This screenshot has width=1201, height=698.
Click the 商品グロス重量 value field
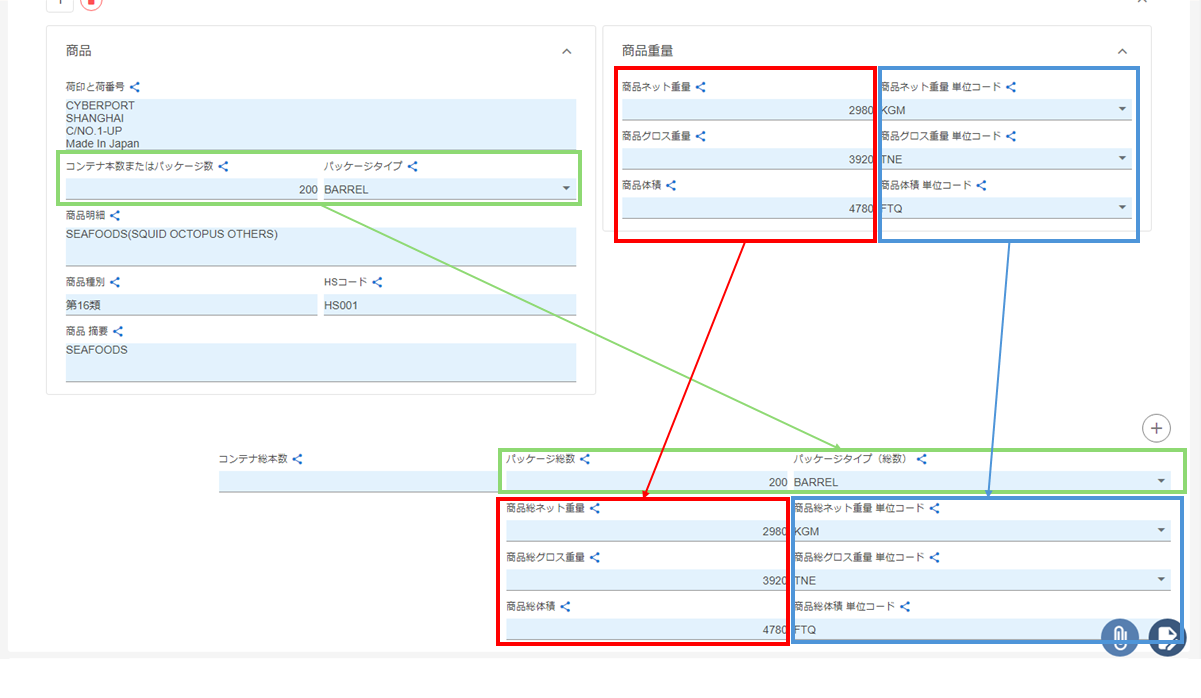(x=747, y=159)
